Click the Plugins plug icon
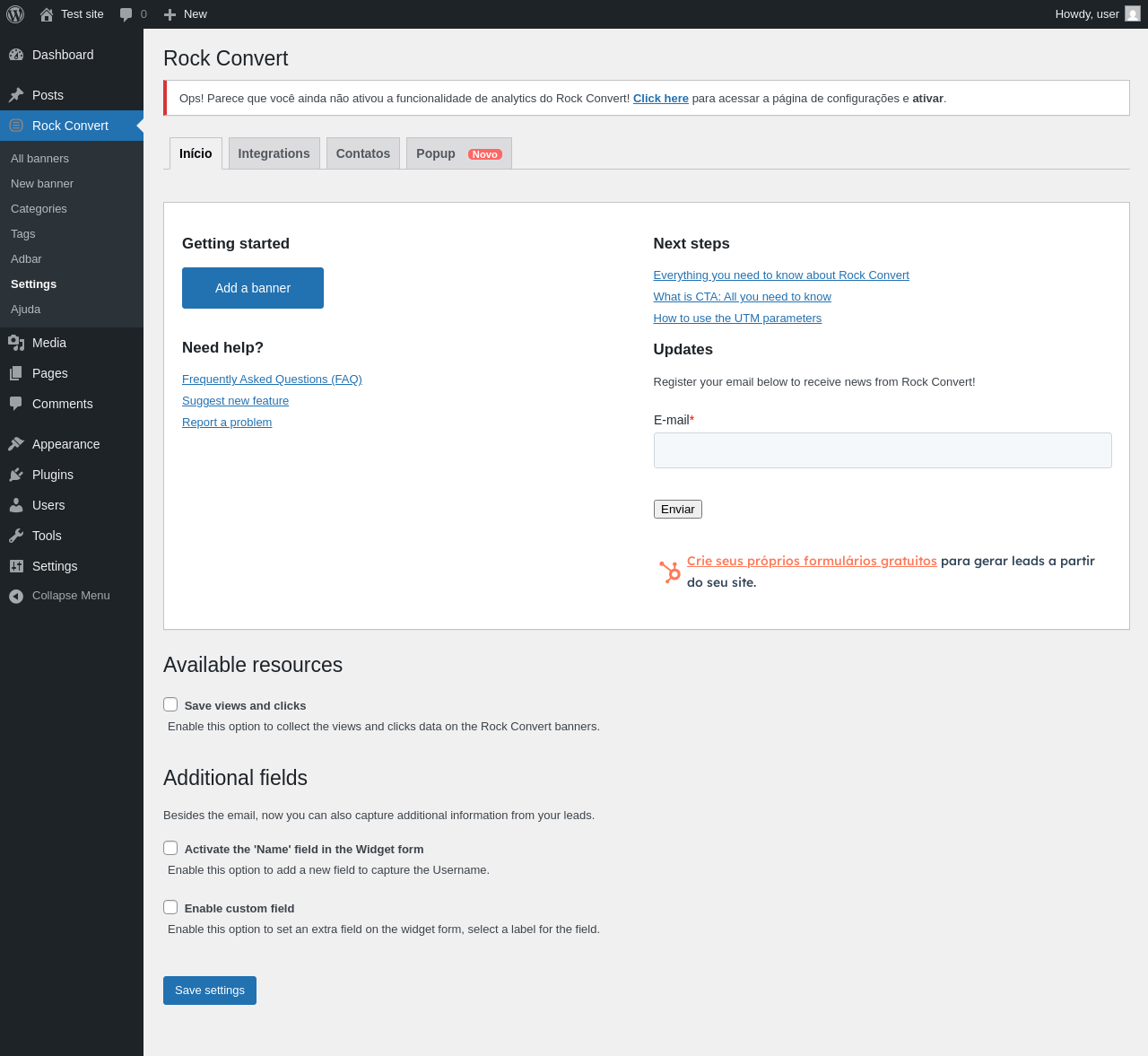 click(x=16, y=475)
